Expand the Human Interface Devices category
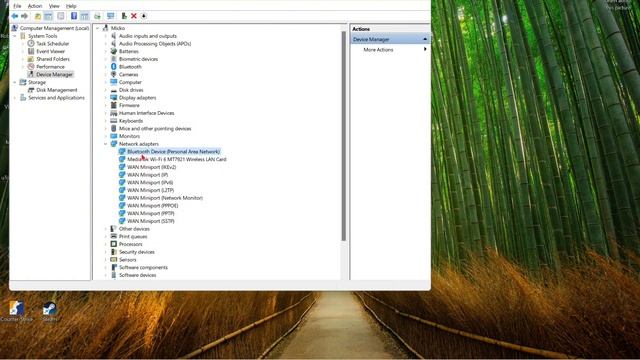Image resolution: width=640 pixels, height=360 pixels. (105, 113)
